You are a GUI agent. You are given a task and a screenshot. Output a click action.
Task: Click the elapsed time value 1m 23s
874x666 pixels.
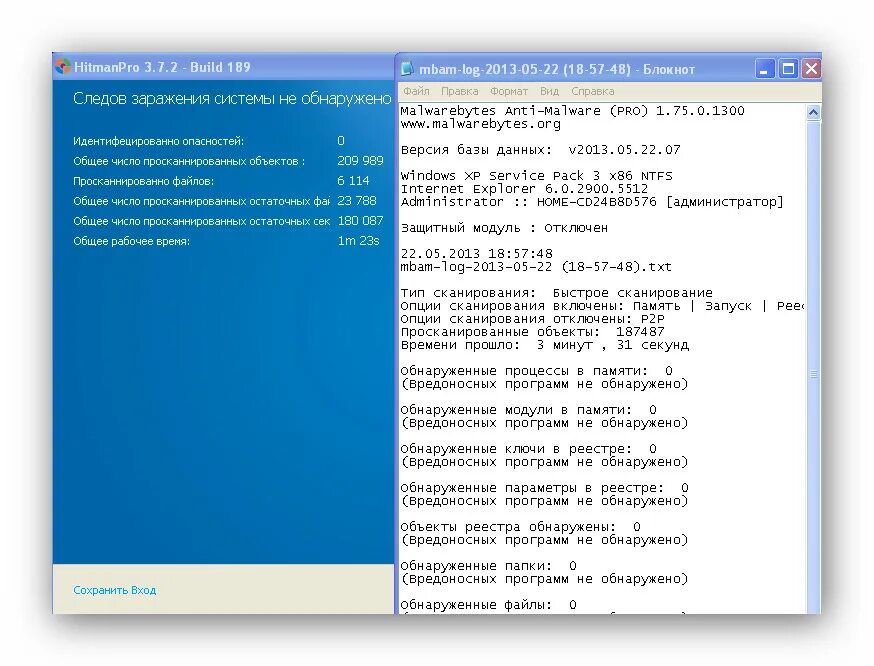pyautogui.click(x=358, y=241)
